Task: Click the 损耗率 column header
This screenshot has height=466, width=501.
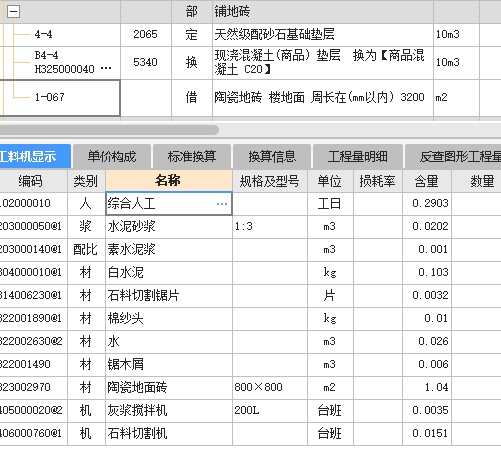Action: pyautogui.click(x=377, y=181)
